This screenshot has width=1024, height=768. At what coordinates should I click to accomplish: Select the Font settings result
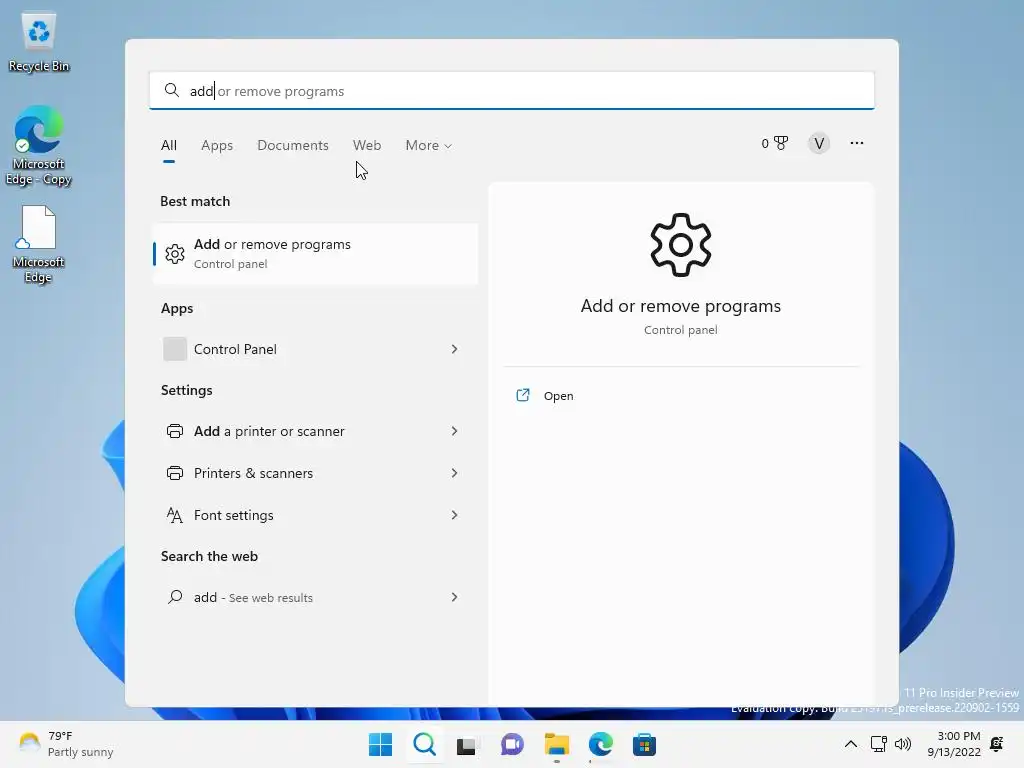click(x=315, y=515)
